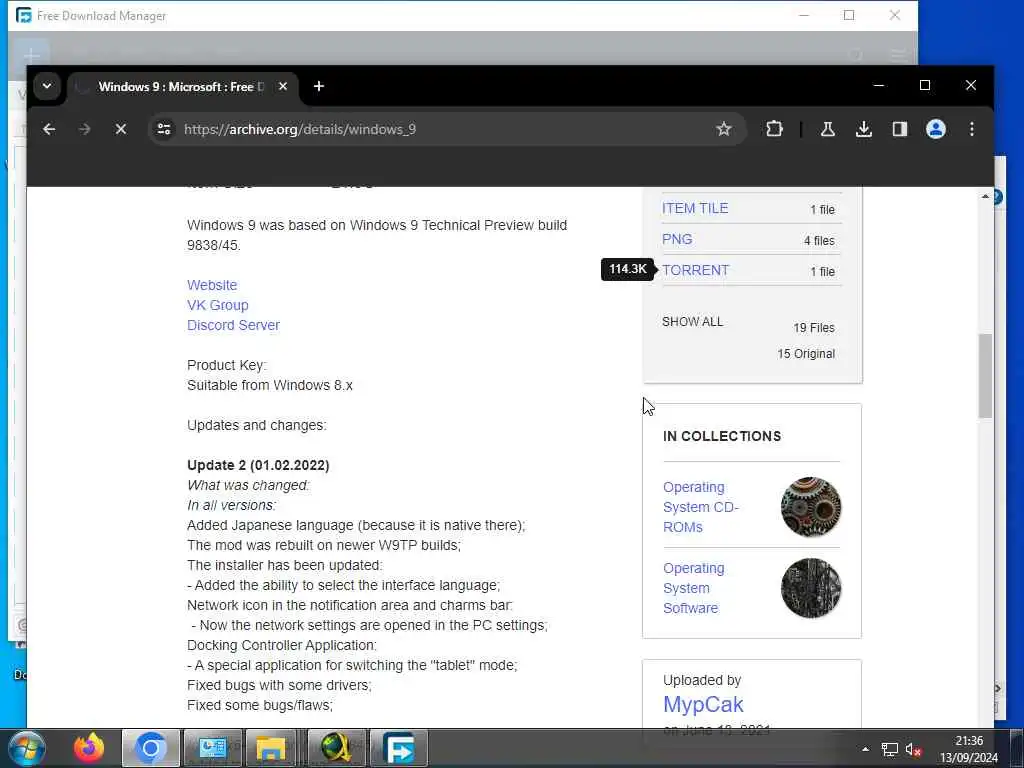
Task: Open the browser Downloads icon
Action: coord(864,129)
